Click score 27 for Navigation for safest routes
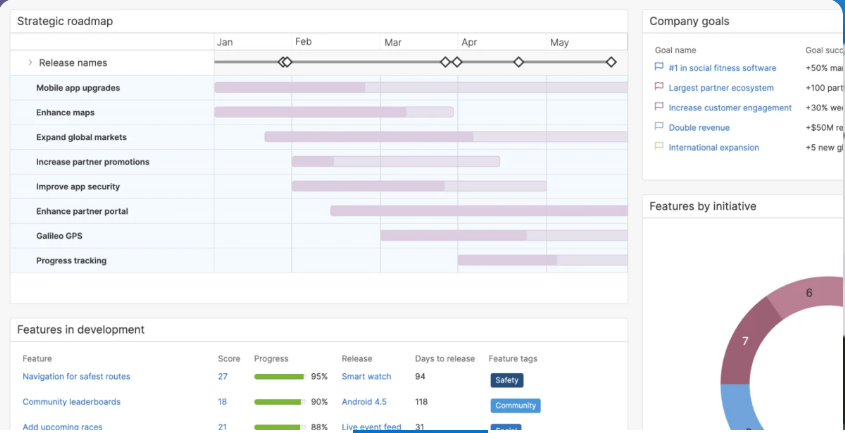Image resolution: width=845 pixels, height=433 pixels. coord(223,376)
